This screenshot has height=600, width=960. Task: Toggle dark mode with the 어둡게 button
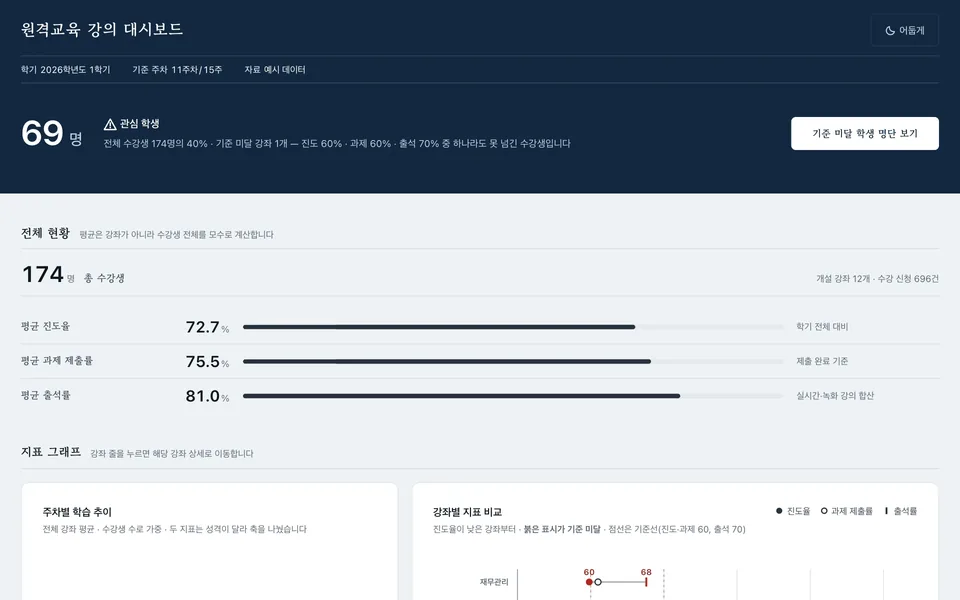coord(904,30)
